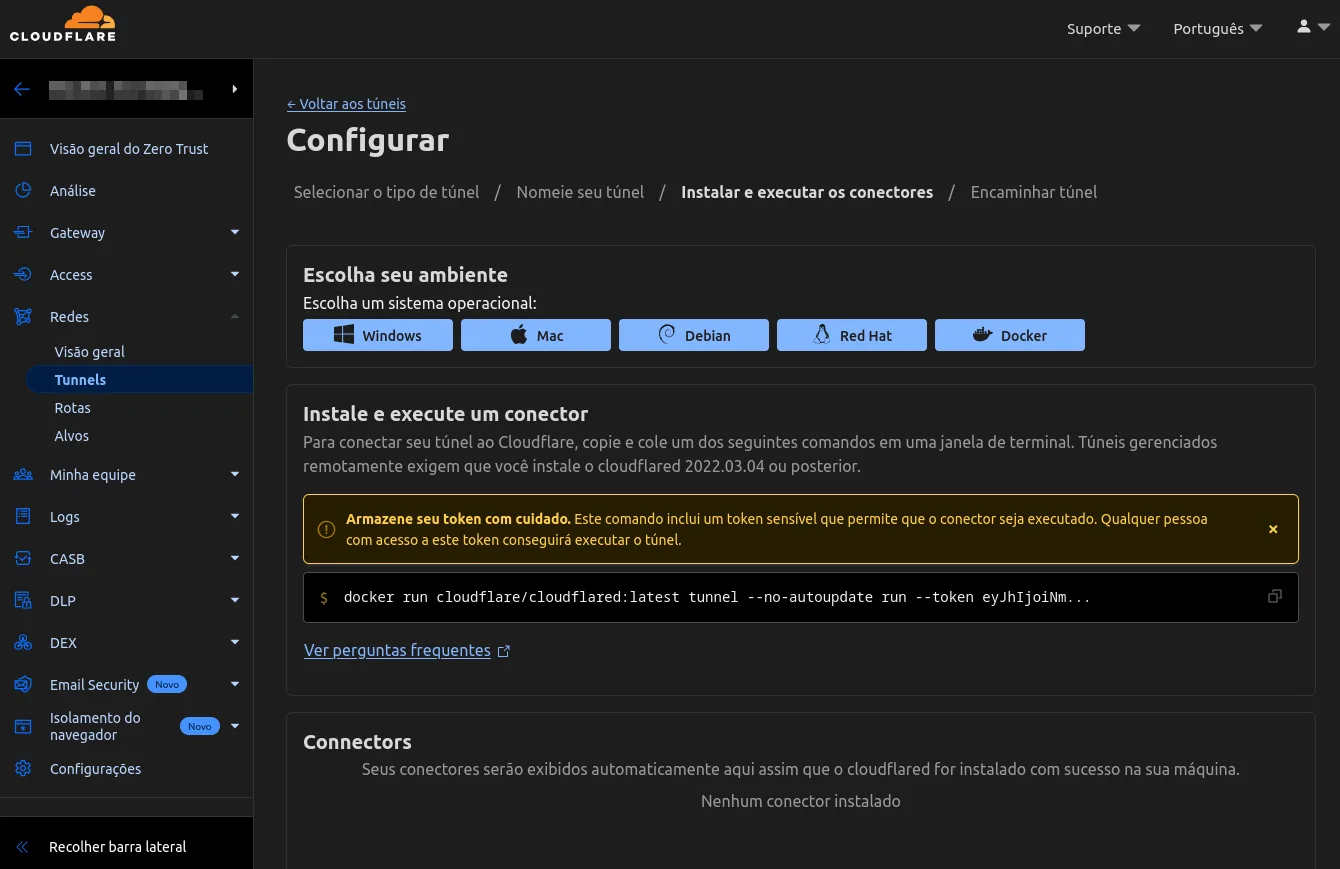Screen dimensions: 1340x869
Task: Click the Análise chart icon
Action: [x=23, y=191]
